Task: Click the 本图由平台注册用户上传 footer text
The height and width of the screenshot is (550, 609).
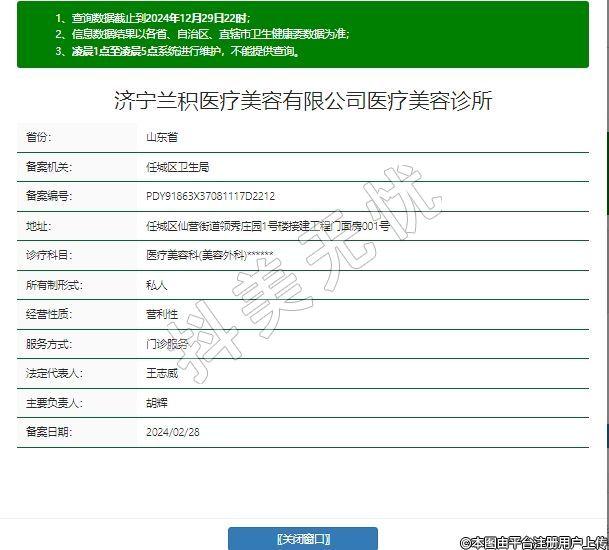Action: coord(534,542)
